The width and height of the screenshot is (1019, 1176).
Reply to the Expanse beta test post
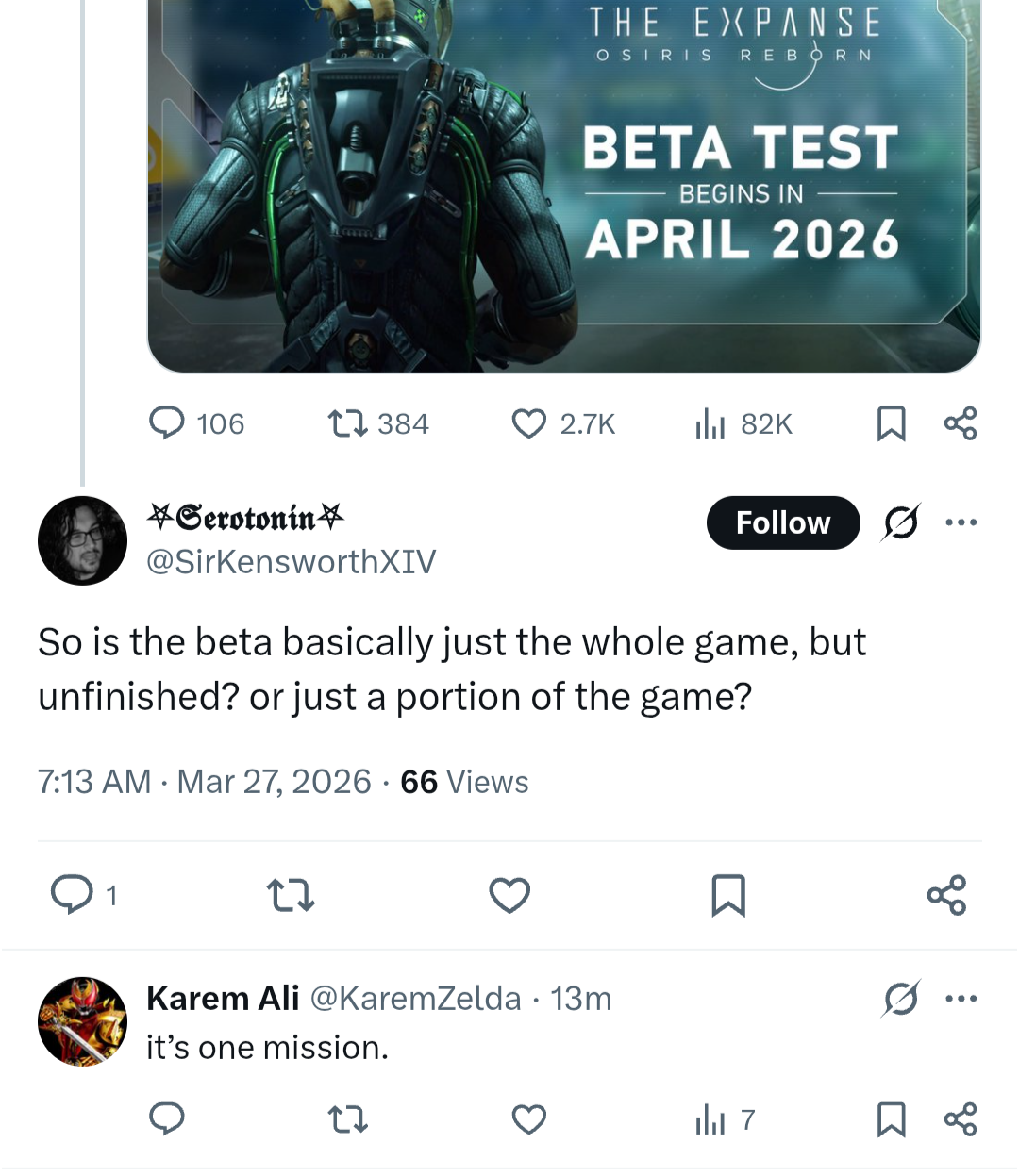click(x=167, y=423)
